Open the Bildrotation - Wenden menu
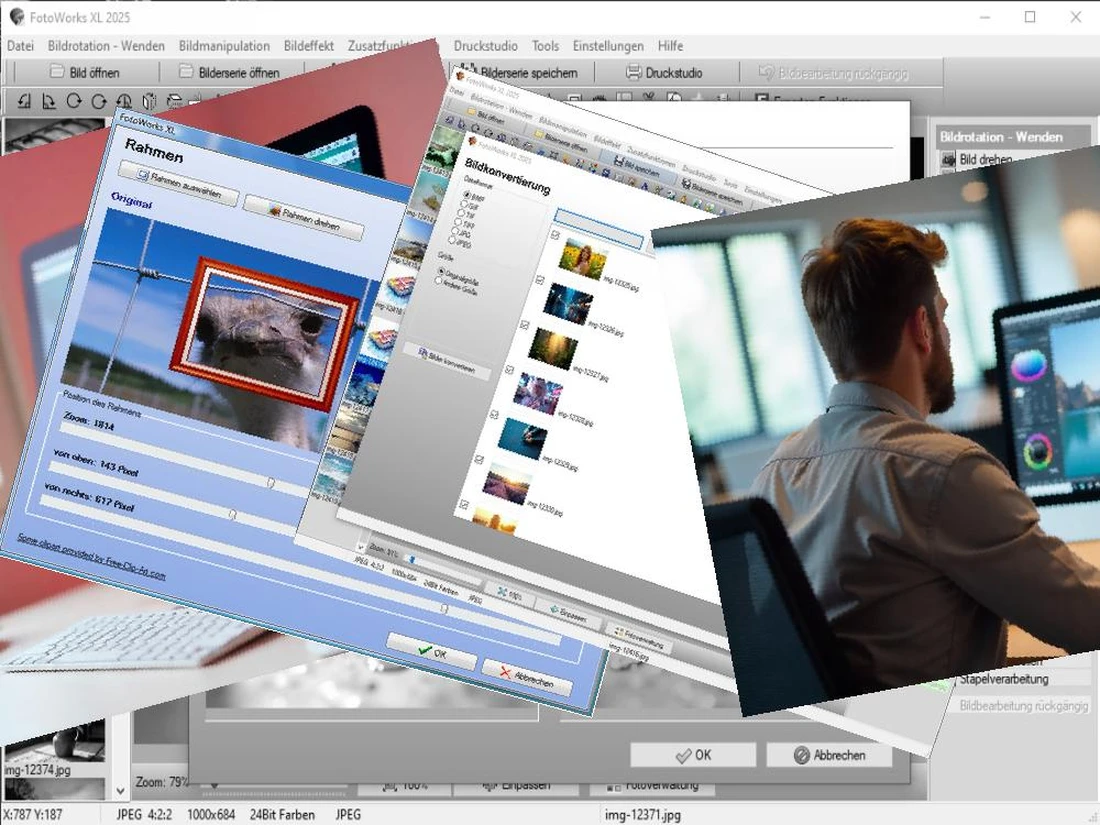Screen dimensions: 1100x825 coord(106,46)
